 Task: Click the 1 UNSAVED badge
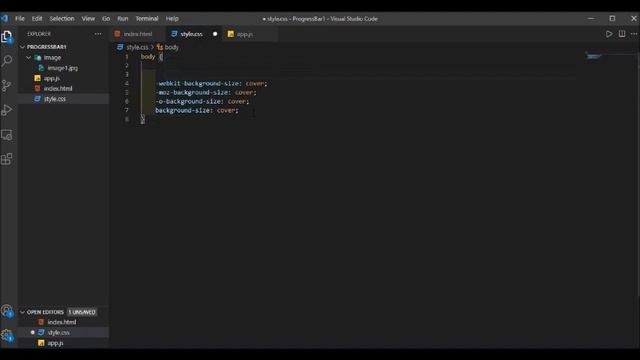82,312
